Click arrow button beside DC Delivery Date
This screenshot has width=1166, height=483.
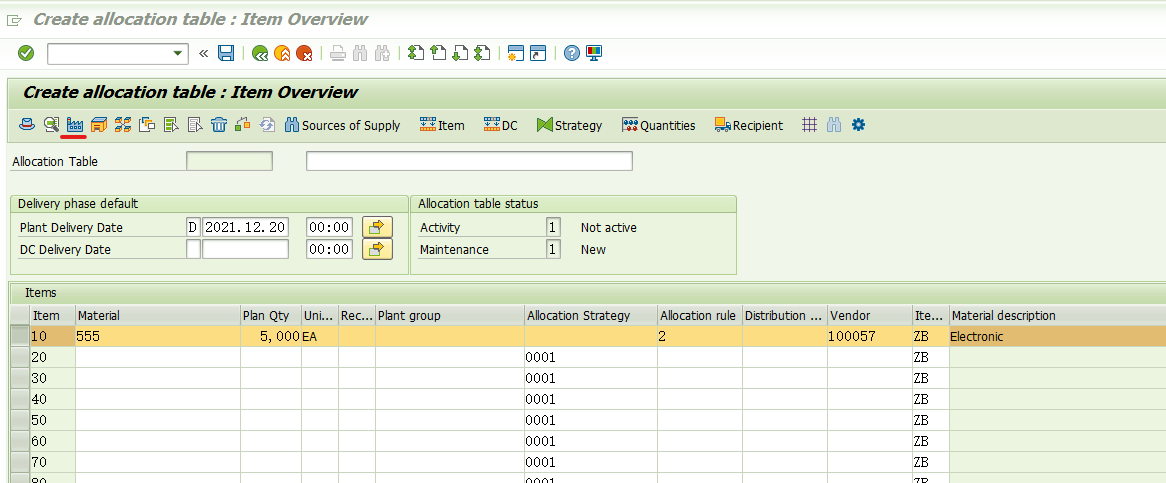[377, 249]
